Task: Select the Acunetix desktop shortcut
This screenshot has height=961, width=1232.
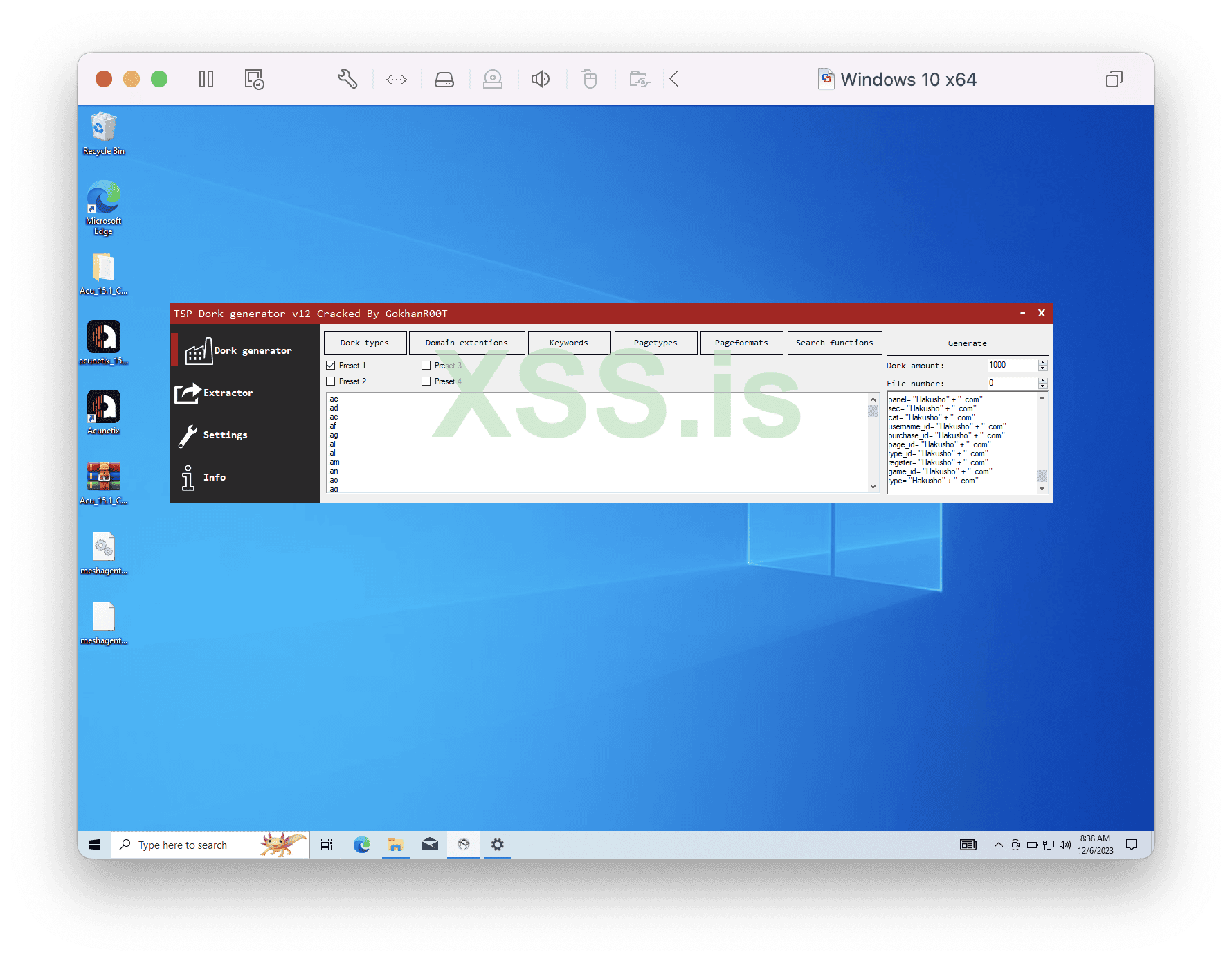Action: click(x=104, y=412)
